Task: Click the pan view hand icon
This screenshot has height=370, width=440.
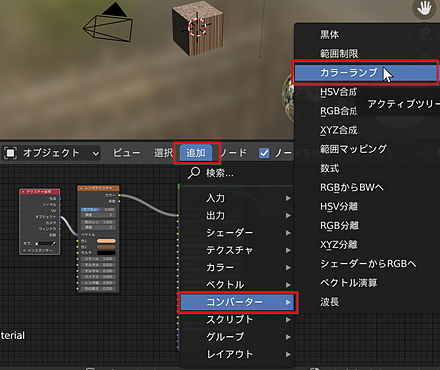Action: click(x=424, y=8)
